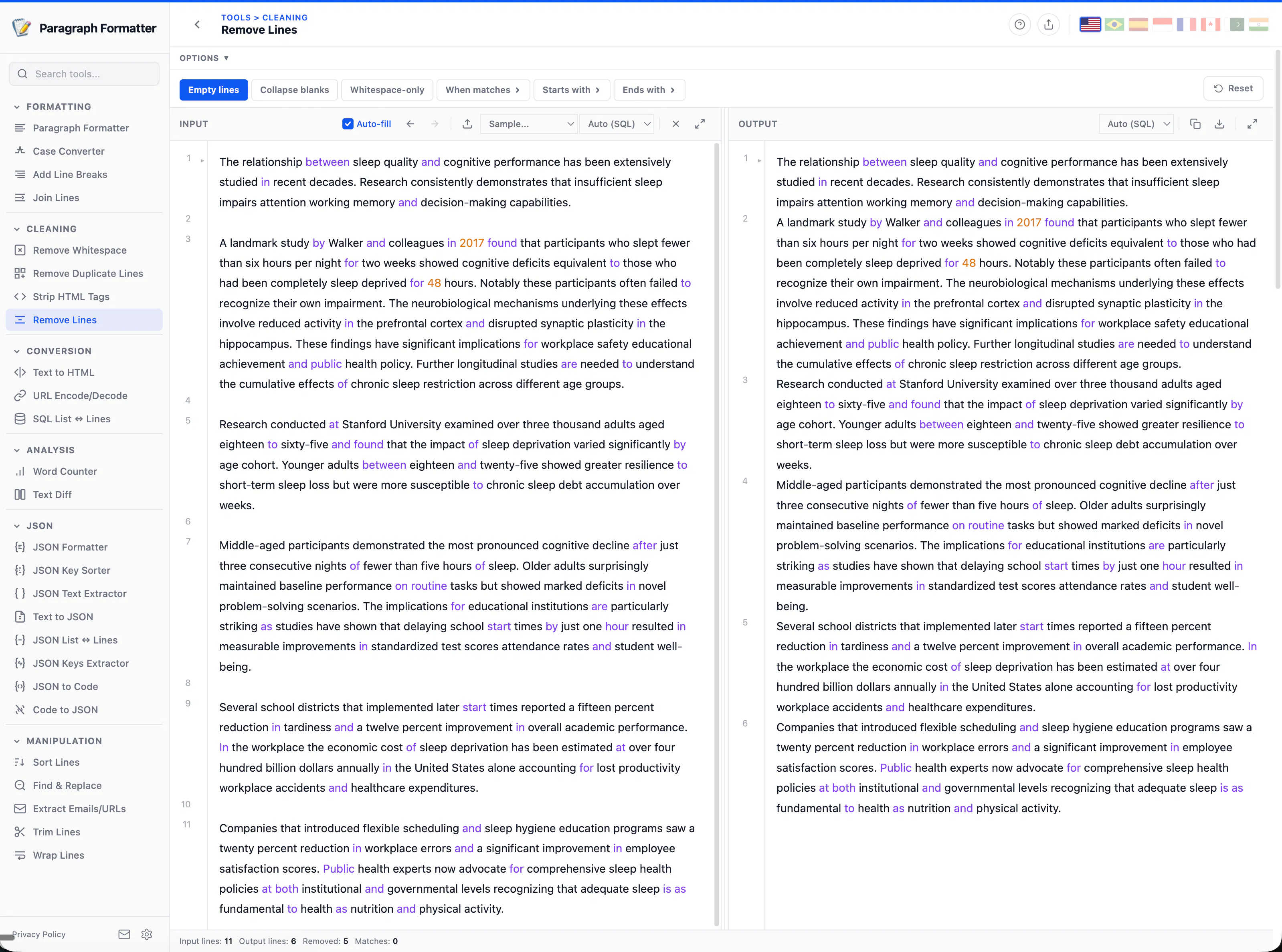This screenshot has height=952, width=1282.
Task: Switch language to the Spain flag
Action: tap(1138, 24)
